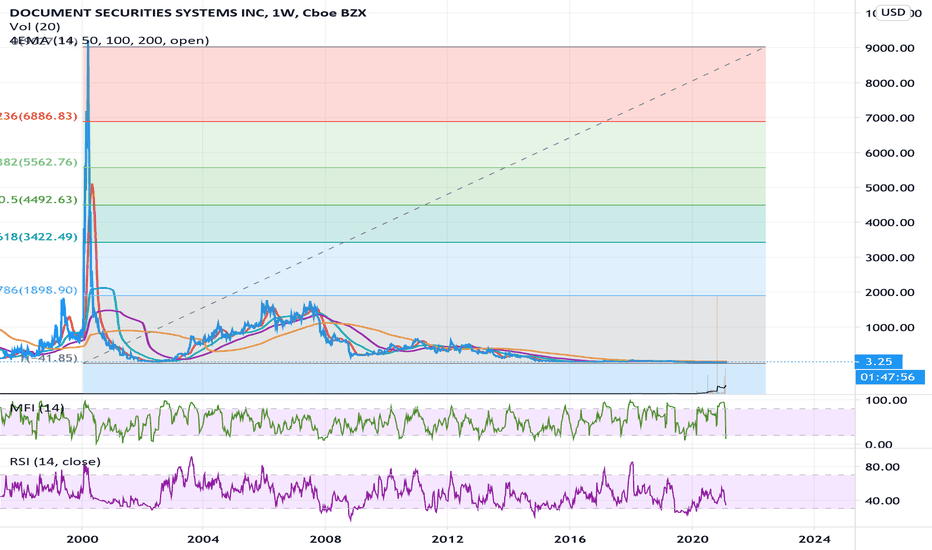This screenshot has height=550, width=932.
Task: Click the 6000.00 price axis label
Action: point(890,153)
